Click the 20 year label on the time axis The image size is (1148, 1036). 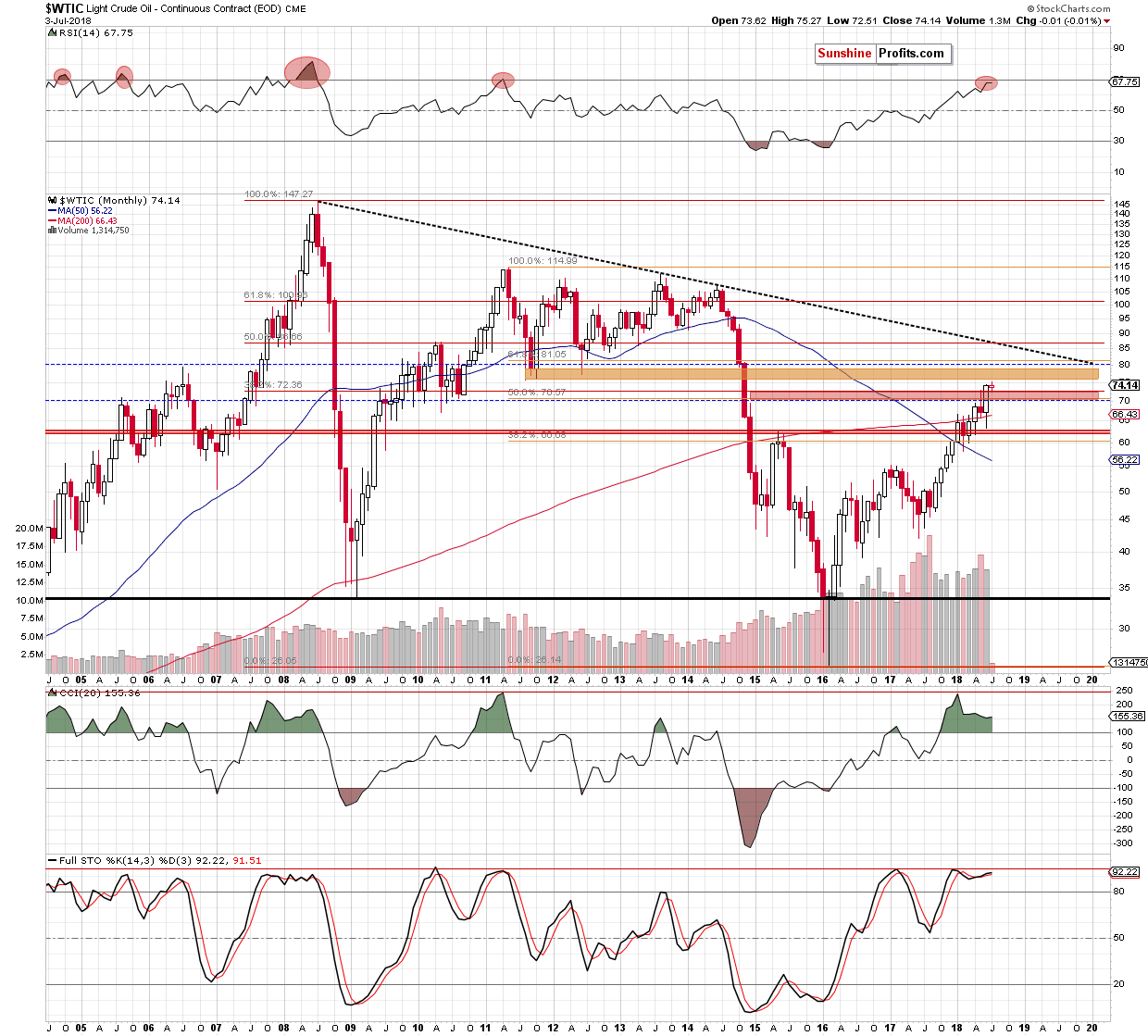tap(1092, 680)
